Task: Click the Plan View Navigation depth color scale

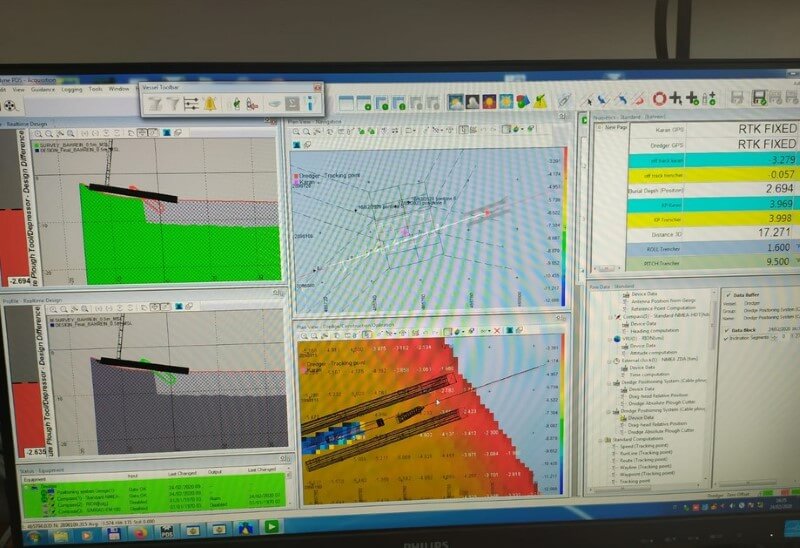Action: point(564,228)
